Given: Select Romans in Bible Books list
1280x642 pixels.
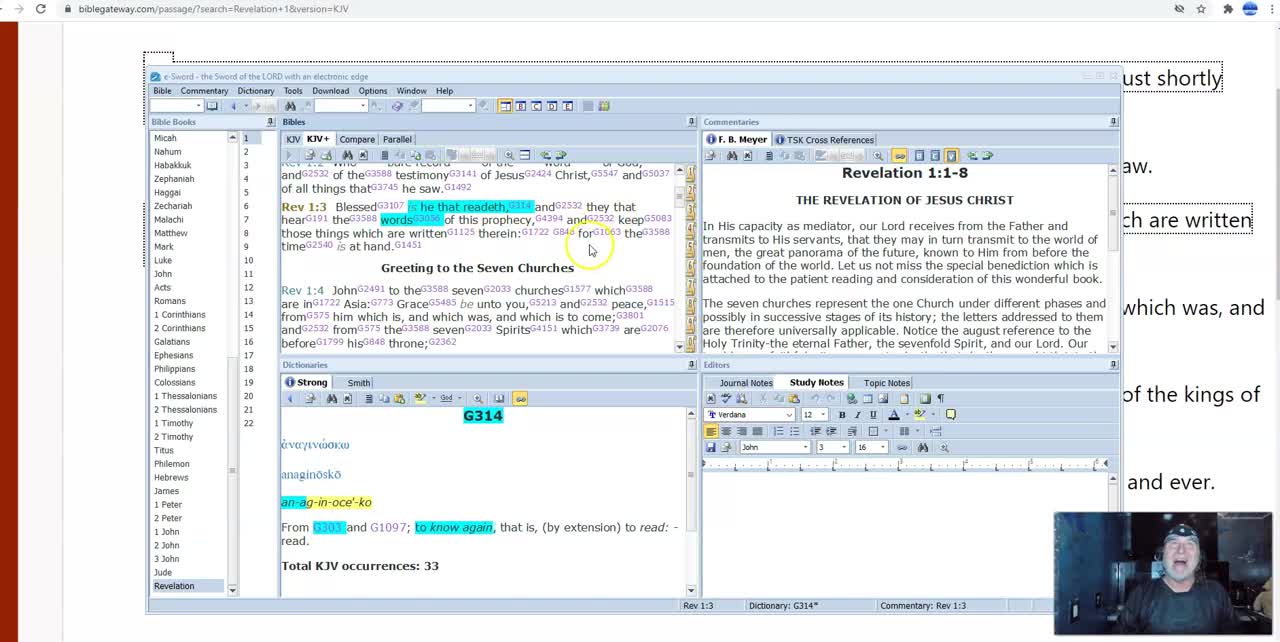Looking at the screenshot, I should (169, 301).
